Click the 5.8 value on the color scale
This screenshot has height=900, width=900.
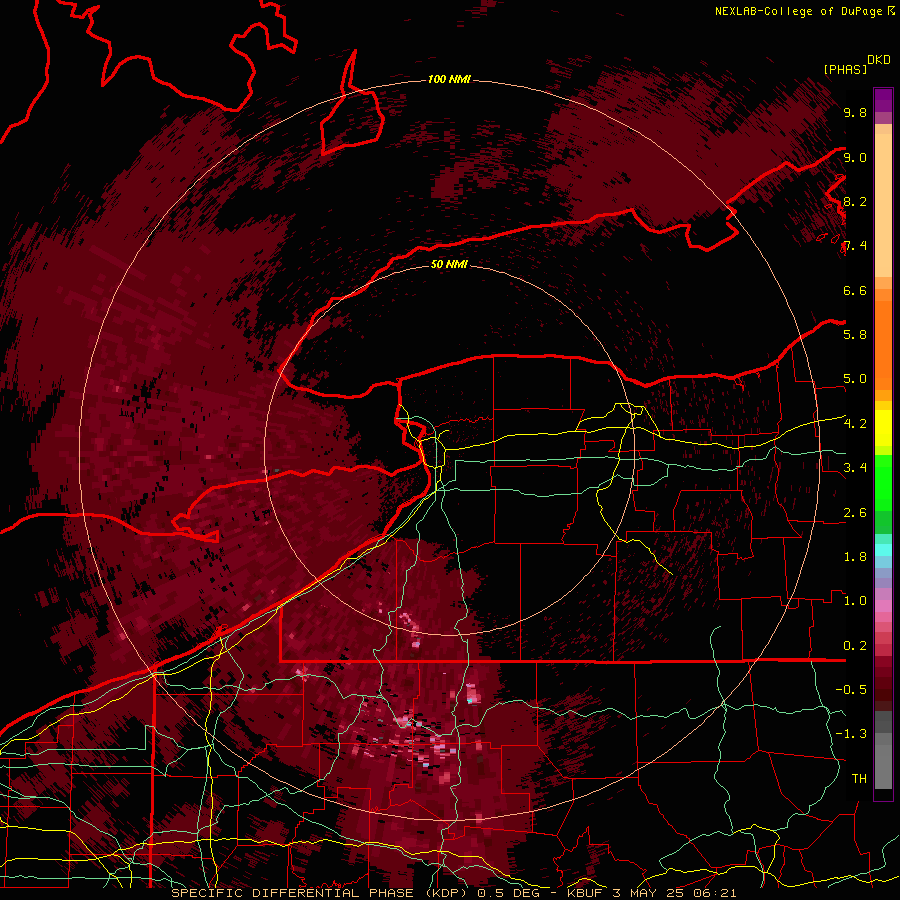tap(855, 334)
